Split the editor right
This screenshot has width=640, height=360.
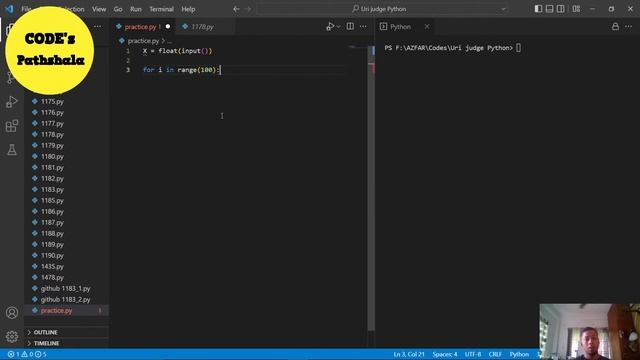pyautogui.click(x=350, y=27)
